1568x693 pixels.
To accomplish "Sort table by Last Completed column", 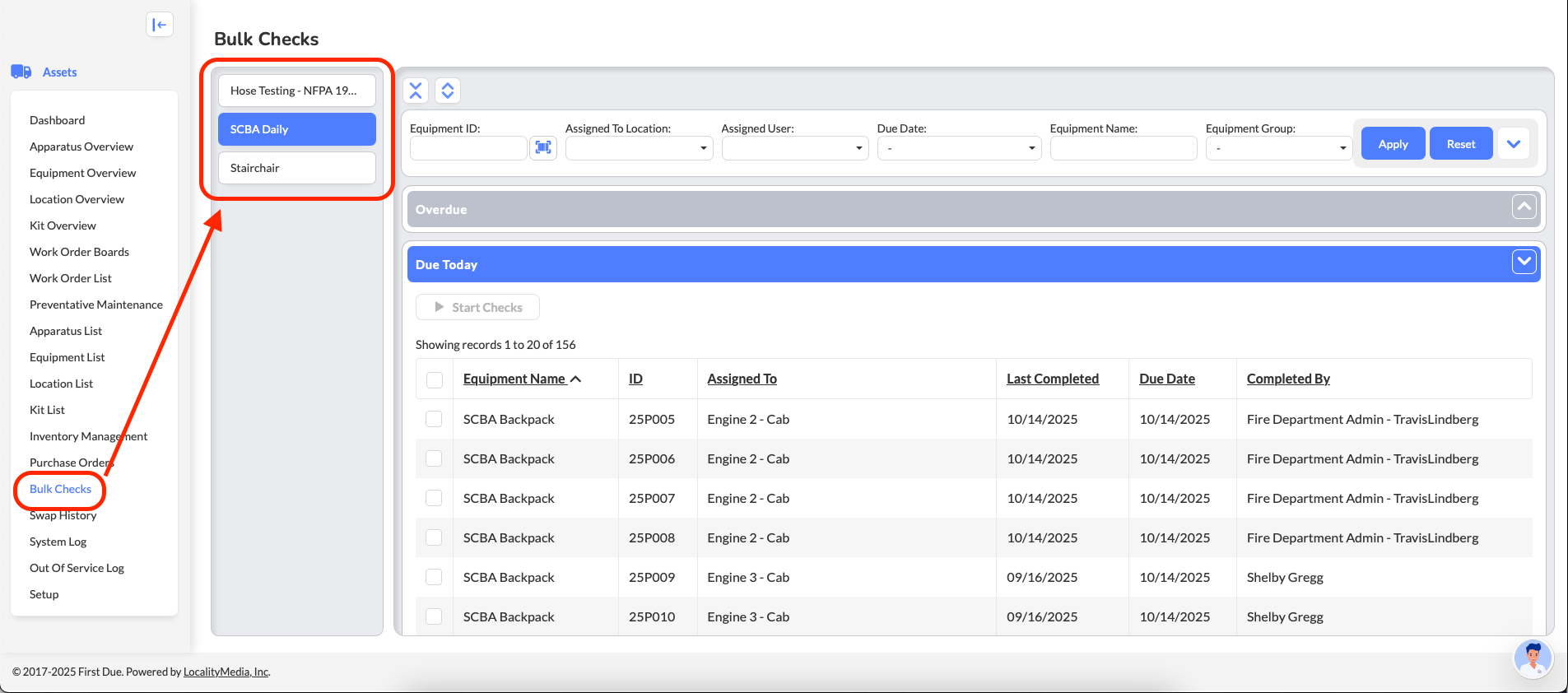I will coord(1052,379).
